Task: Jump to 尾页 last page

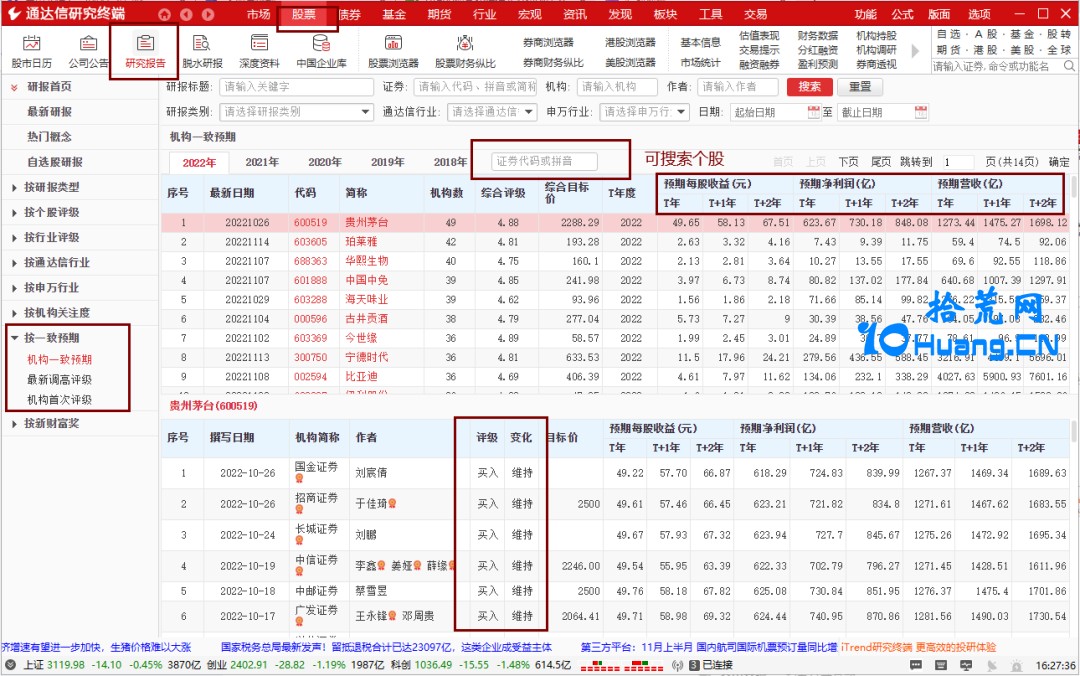Action: [x=881, y=162]
